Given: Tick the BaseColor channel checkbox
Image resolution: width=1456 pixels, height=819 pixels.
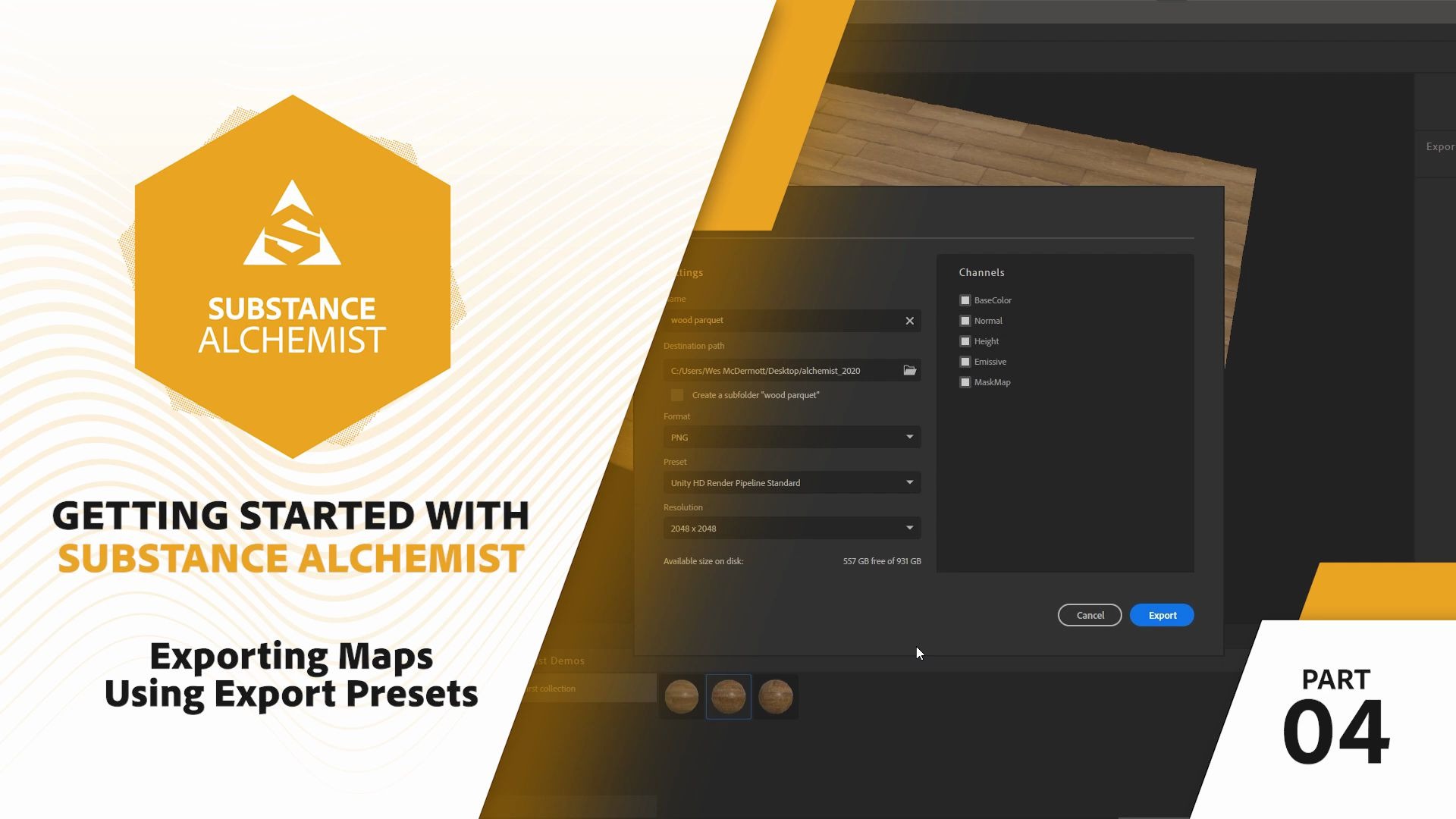Looking at the screenshot, I should tap(965, 300).
